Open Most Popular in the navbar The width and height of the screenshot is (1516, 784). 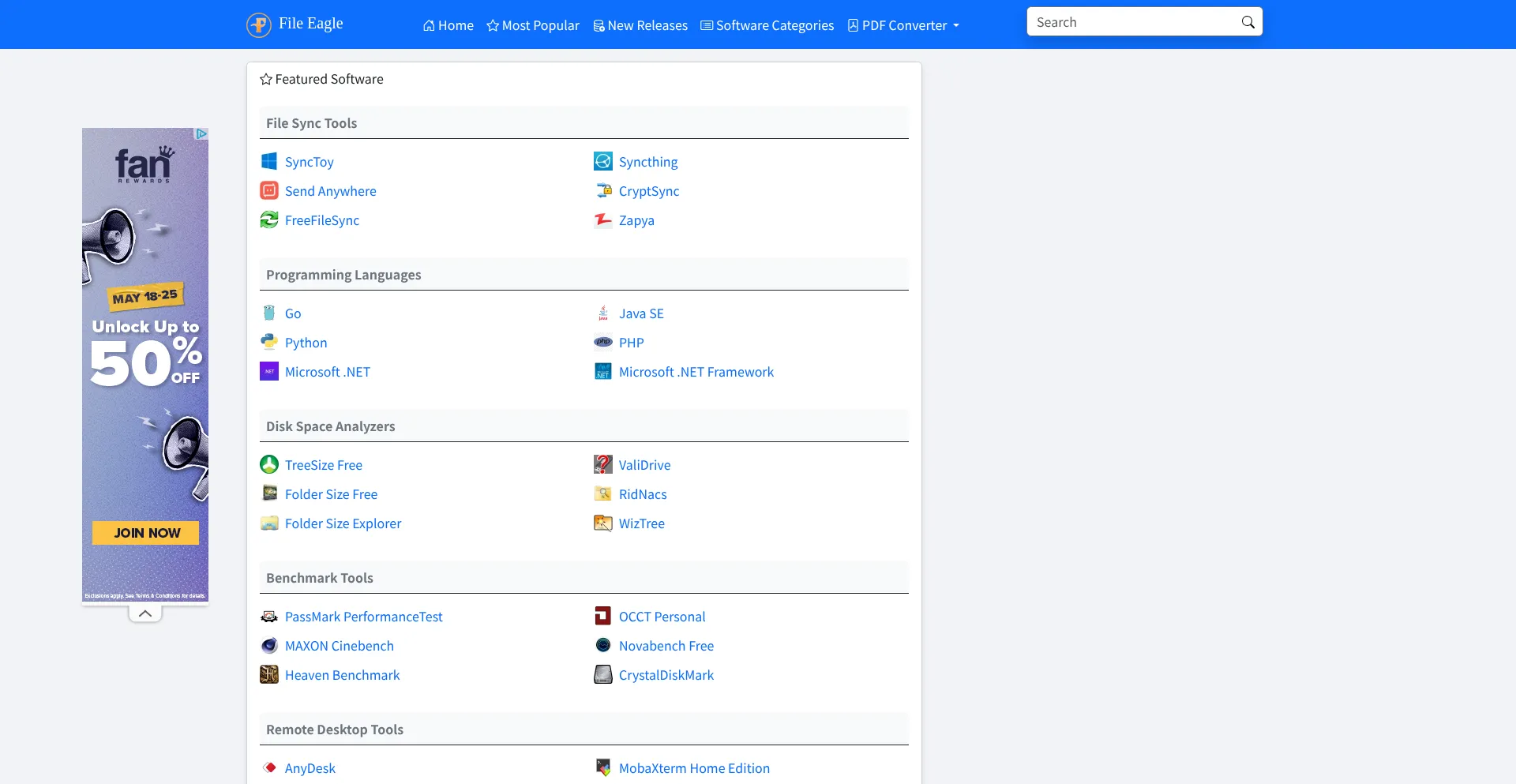(x=533, y=25)
